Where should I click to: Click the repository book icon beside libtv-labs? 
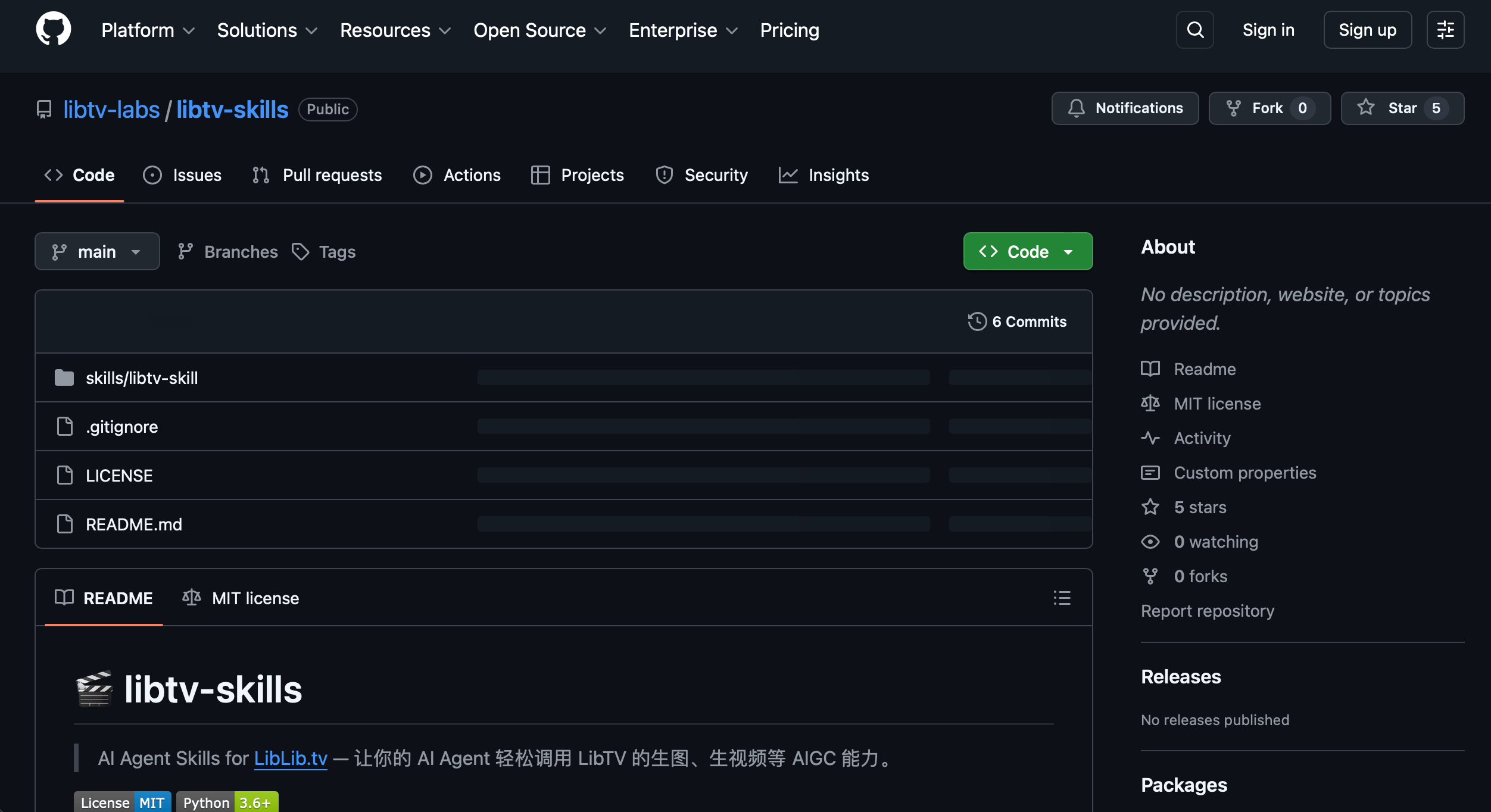tap(44, 110)
